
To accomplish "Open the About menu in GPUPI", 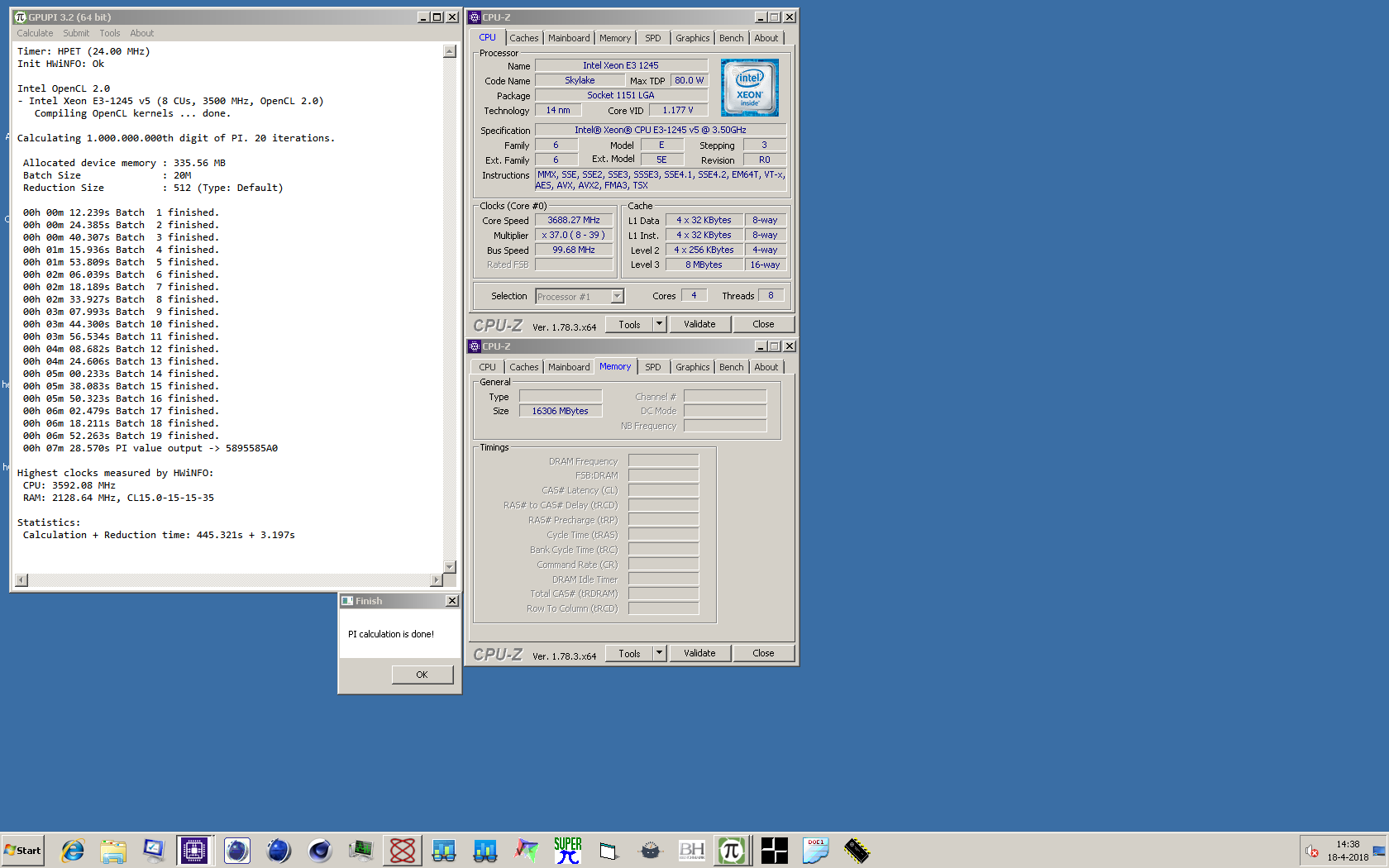I will click(142, 33).
